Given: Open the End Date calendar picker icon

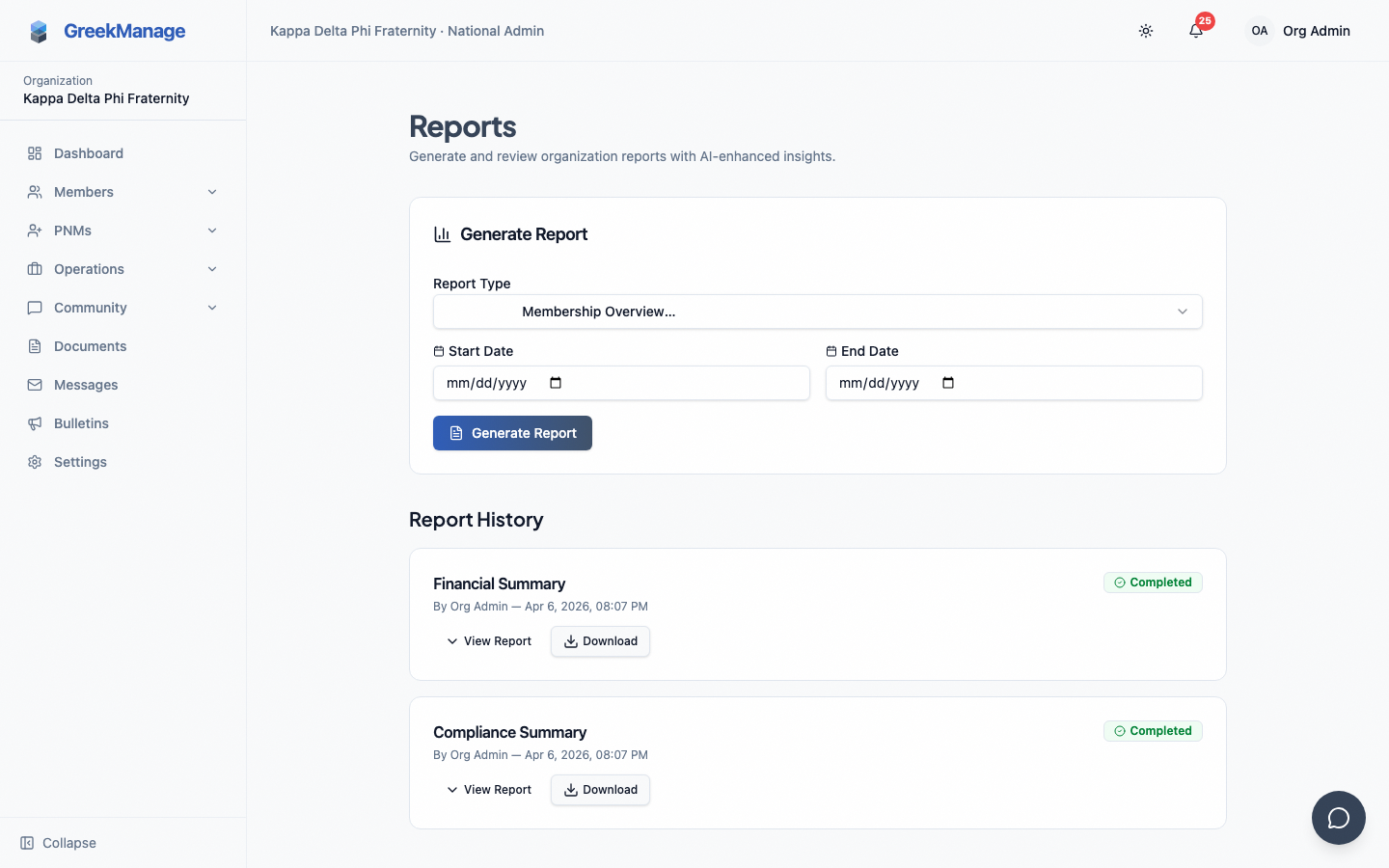Looking at the screenshot, I should pos(948,383).
